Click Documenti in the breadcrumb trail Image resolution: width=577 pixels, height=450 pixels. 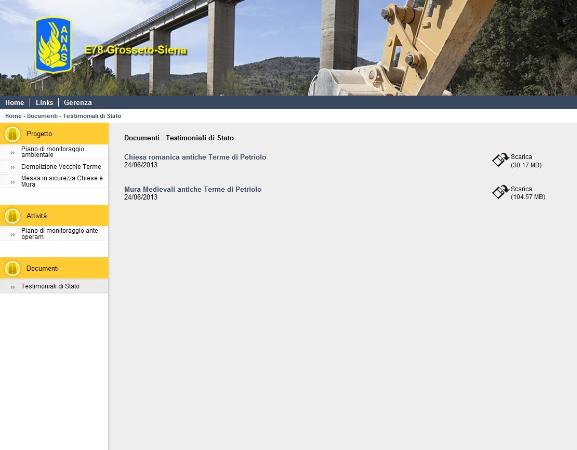tap(42, 116)
